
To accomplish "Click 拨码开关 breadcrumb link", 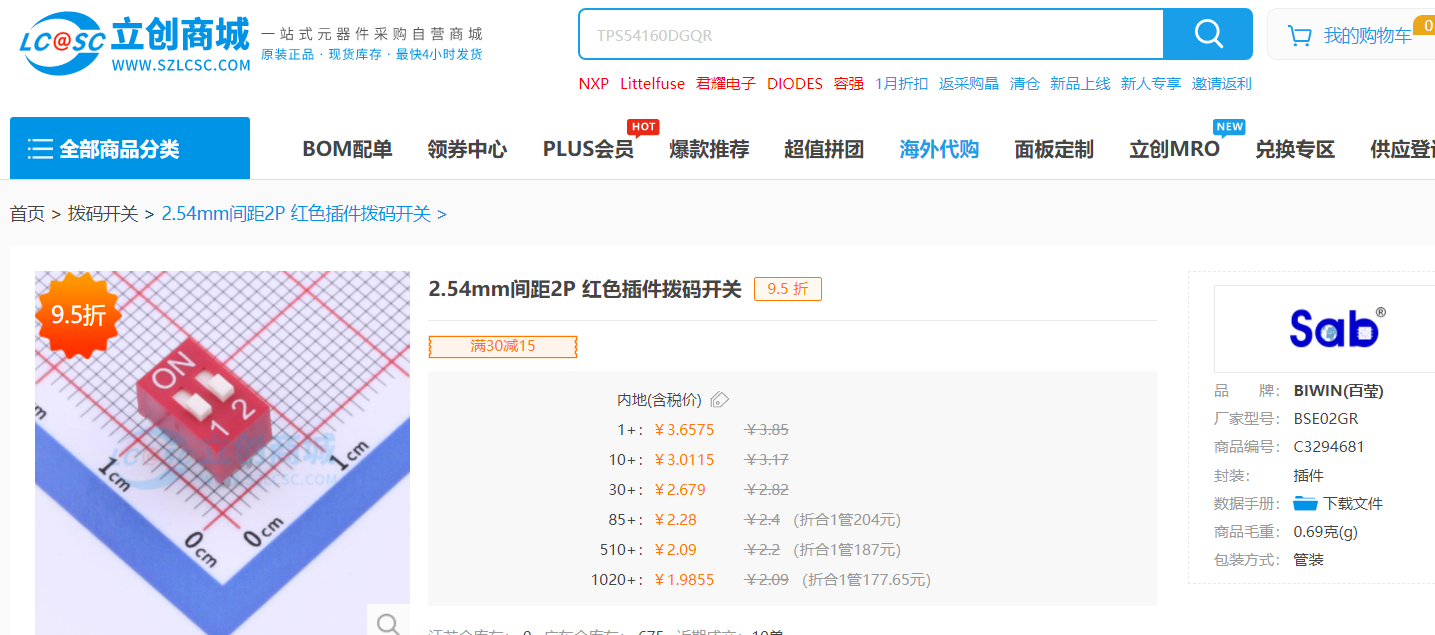I will [x=103, y=213].
